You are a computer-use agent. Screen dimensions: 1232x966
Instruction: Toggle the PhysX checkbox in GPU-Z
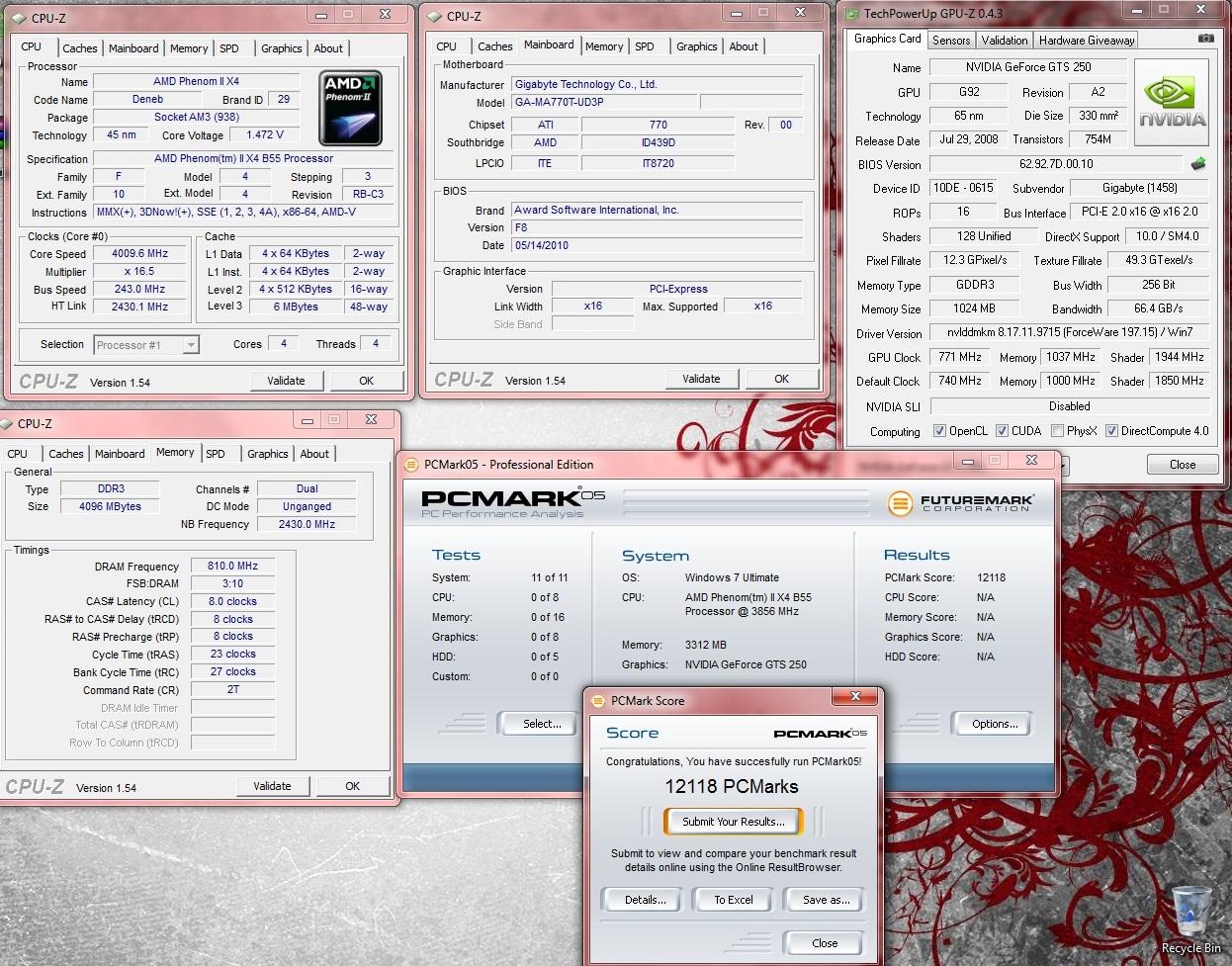[1058, 431]
